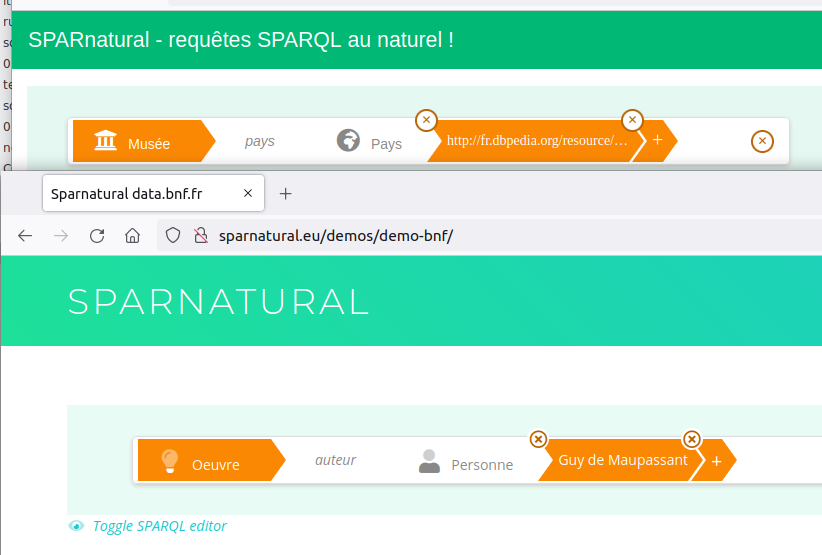Select the 'pays' property label
The width and height of the screenshot is (822, 555).
(x=259, y=141)
